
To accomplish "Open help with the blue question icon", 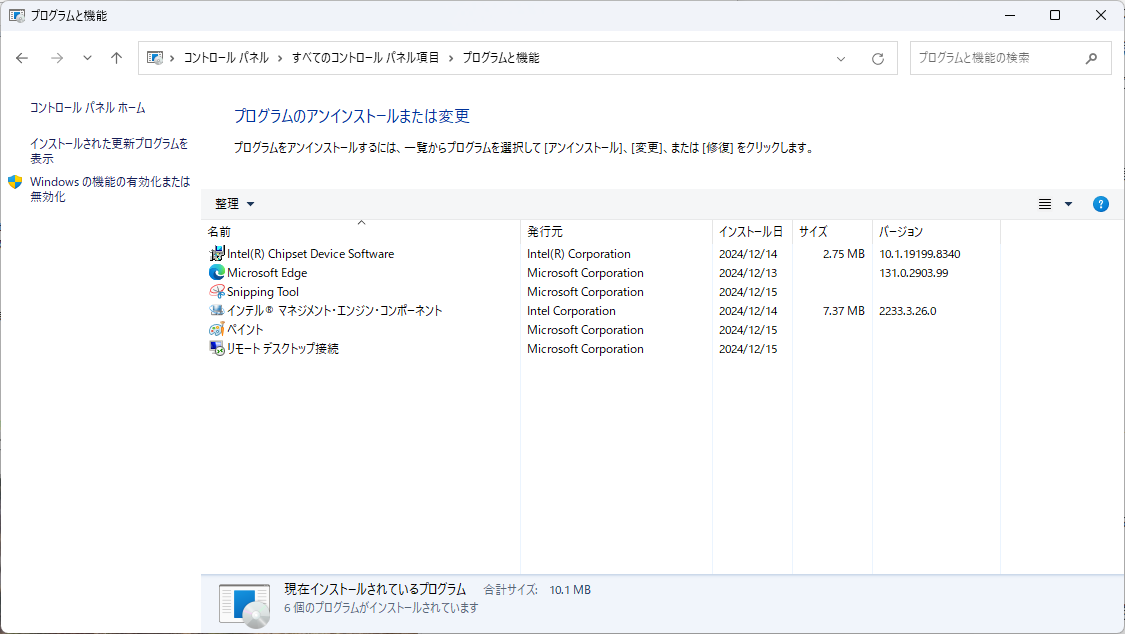I will pyautogui.click(x=1101, y=204).
